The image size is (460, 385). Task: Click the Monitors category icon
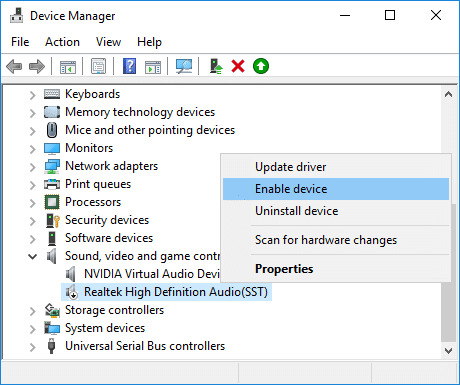(x=52, y=148)
